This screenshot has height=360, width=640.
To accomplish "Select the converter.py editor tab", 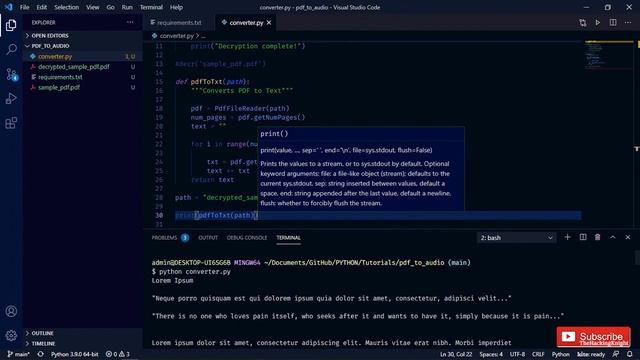I will 245,23.
